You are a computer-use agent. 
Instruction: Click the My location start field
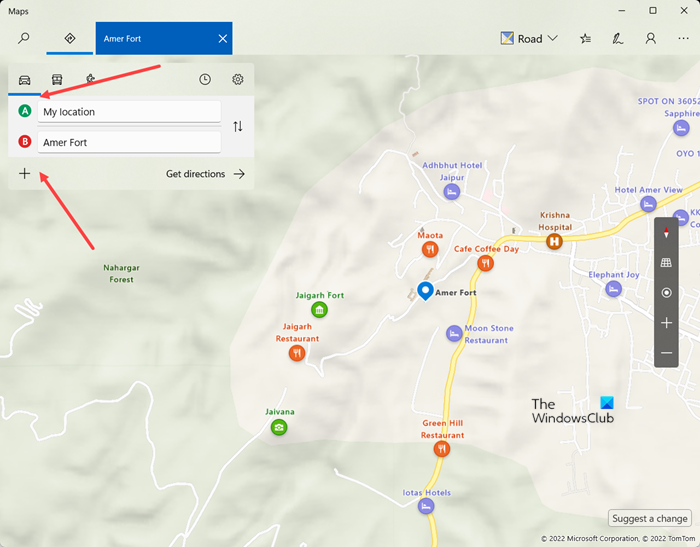129,112
